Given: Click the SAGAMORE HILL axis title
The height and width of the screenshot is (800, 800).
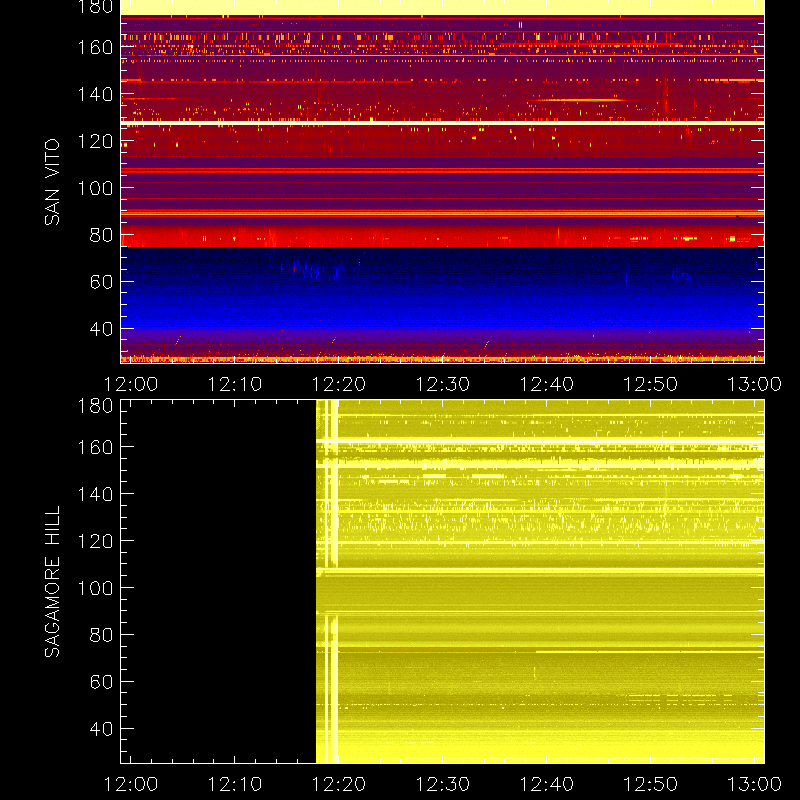Looking at the screenshot, I should click(52, 582).
